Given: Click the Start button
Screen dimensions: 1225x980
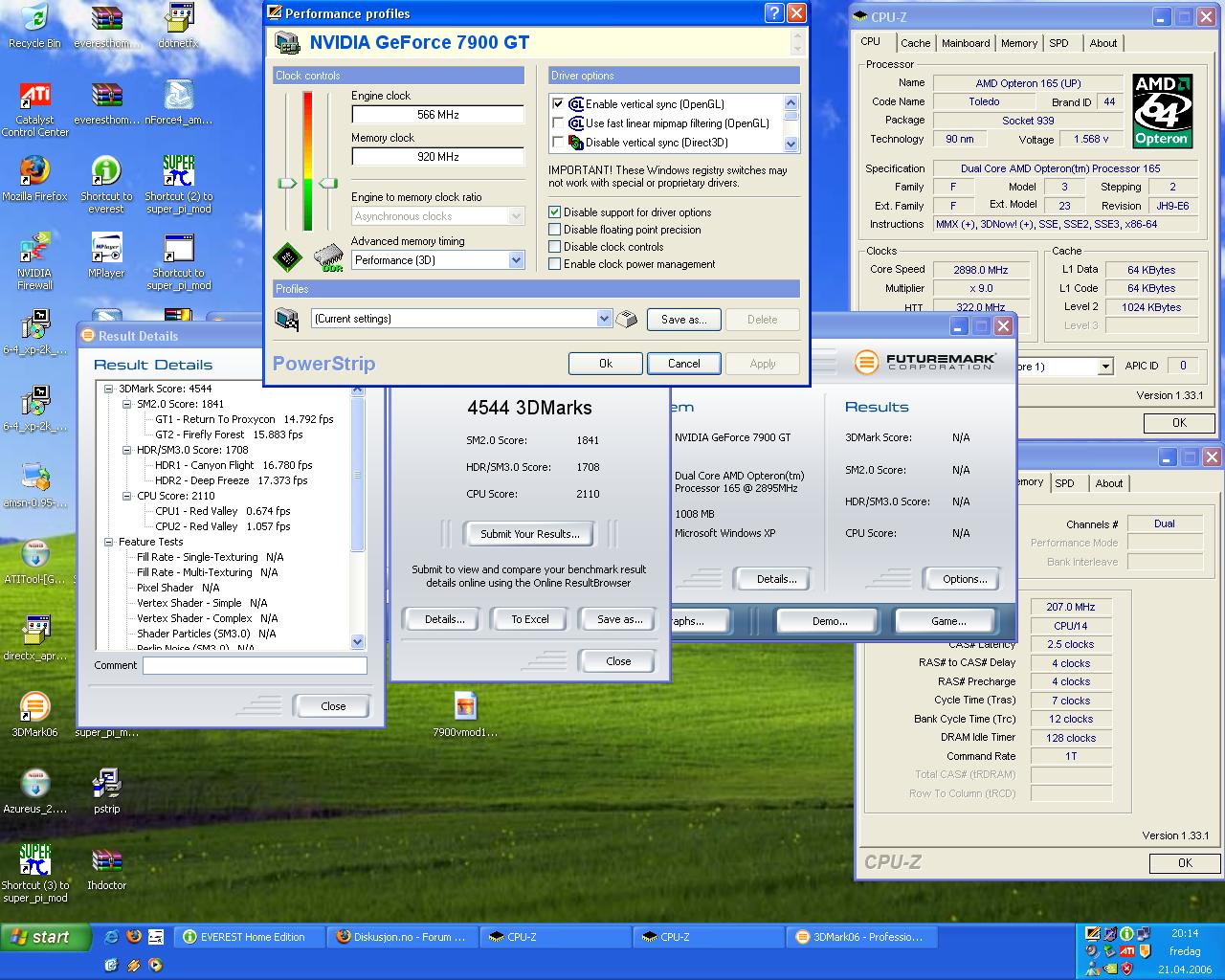Looking at the screenshot, I should (x=45, y=937).
